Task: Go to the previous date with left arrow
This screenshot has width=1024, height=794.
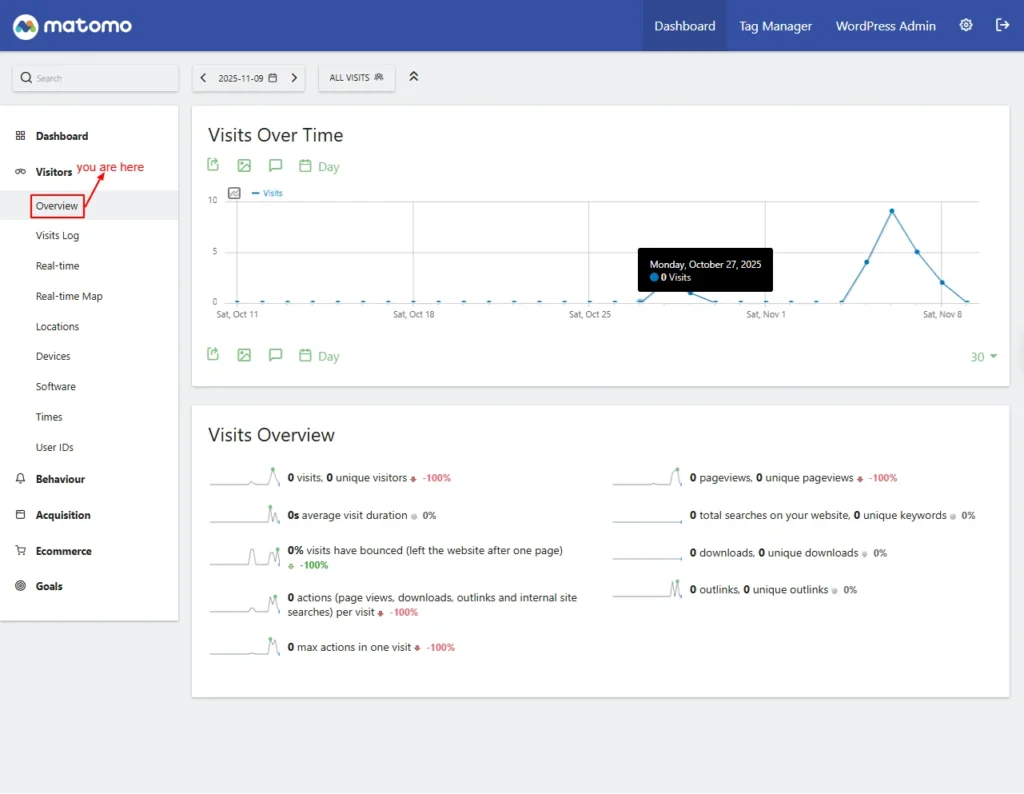Action: coord(204,78)
